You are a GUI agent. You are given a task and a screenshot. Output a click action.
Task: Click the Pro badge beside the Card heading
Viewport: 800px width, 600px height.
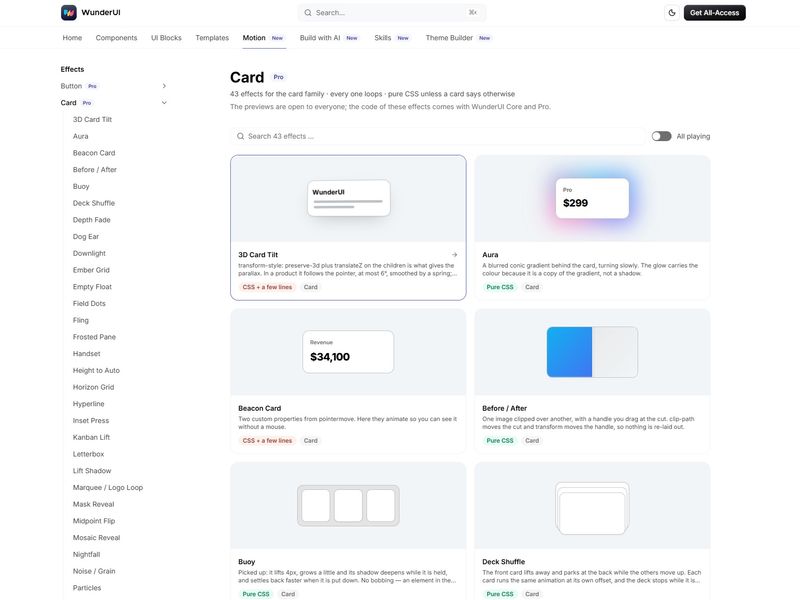pyautogui.click(x=279, y=77)
